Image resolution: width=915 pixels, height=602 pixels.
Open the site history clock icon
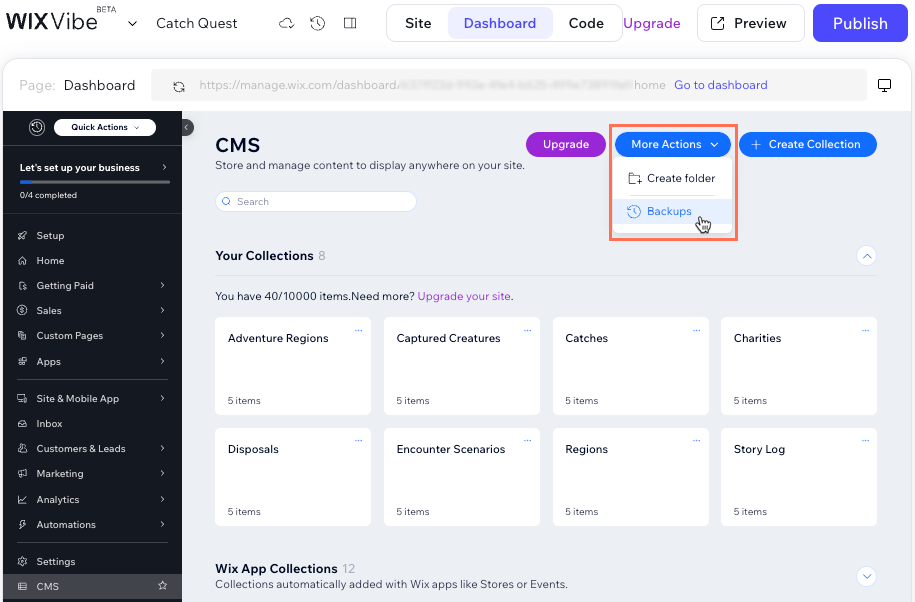tap(317, 23)
